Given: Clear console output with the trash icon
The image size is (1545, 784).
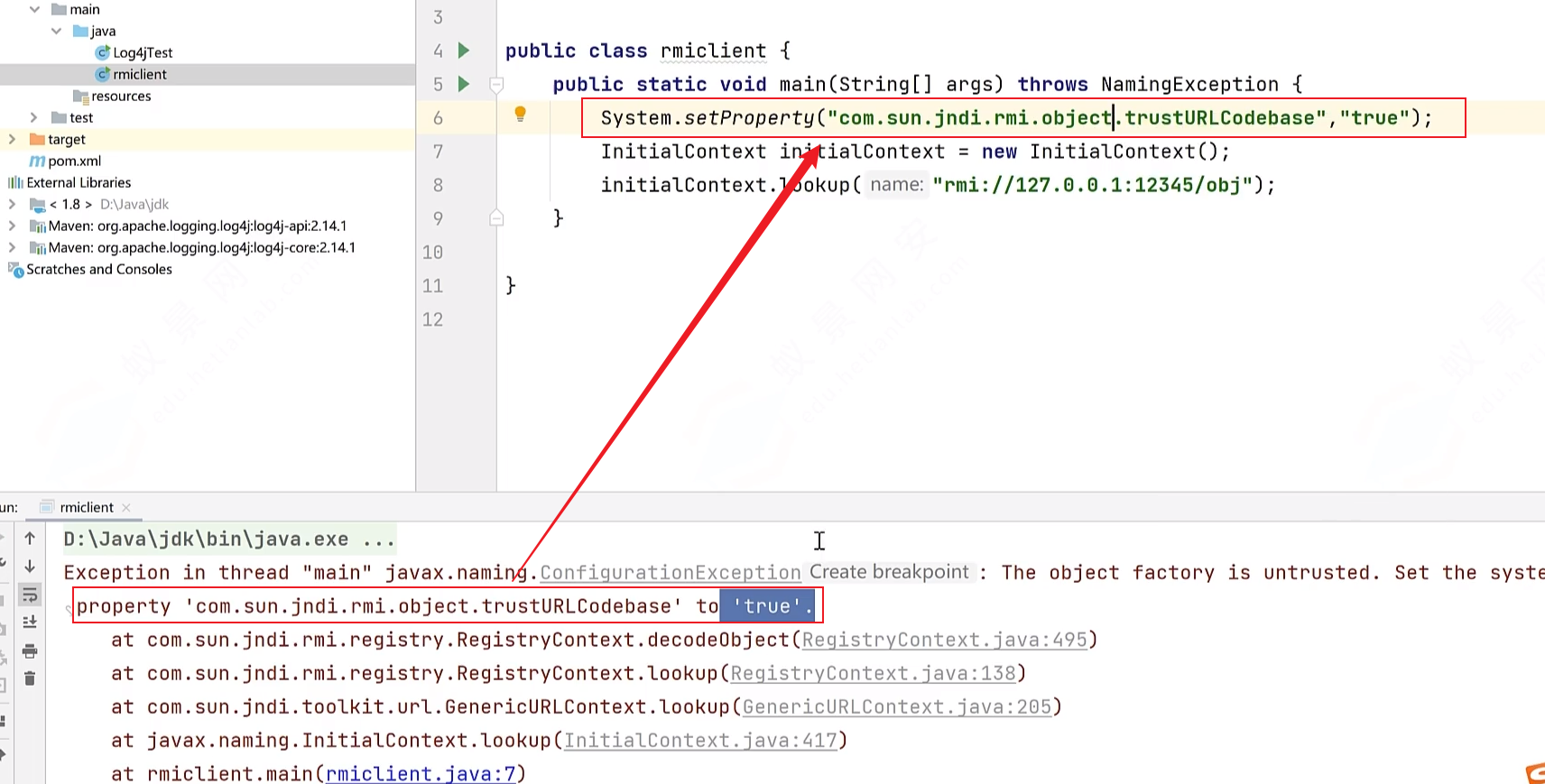Looking at the screenshot, I should pyautogui.click(x=30, y=678).
